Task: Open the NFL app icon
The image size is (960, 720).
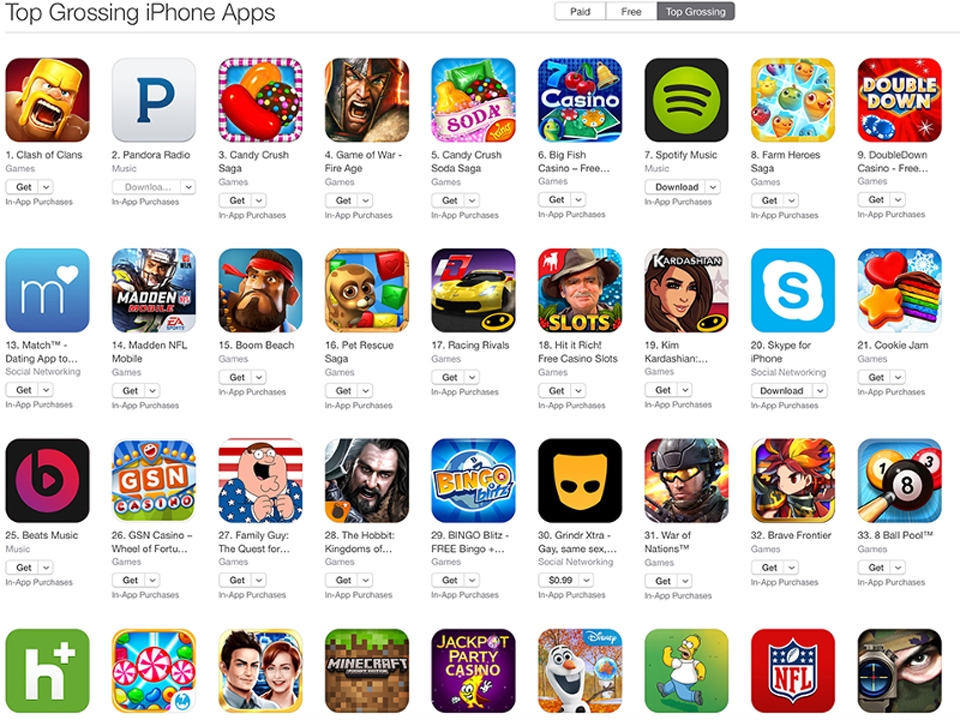Action: click(793, 670)
